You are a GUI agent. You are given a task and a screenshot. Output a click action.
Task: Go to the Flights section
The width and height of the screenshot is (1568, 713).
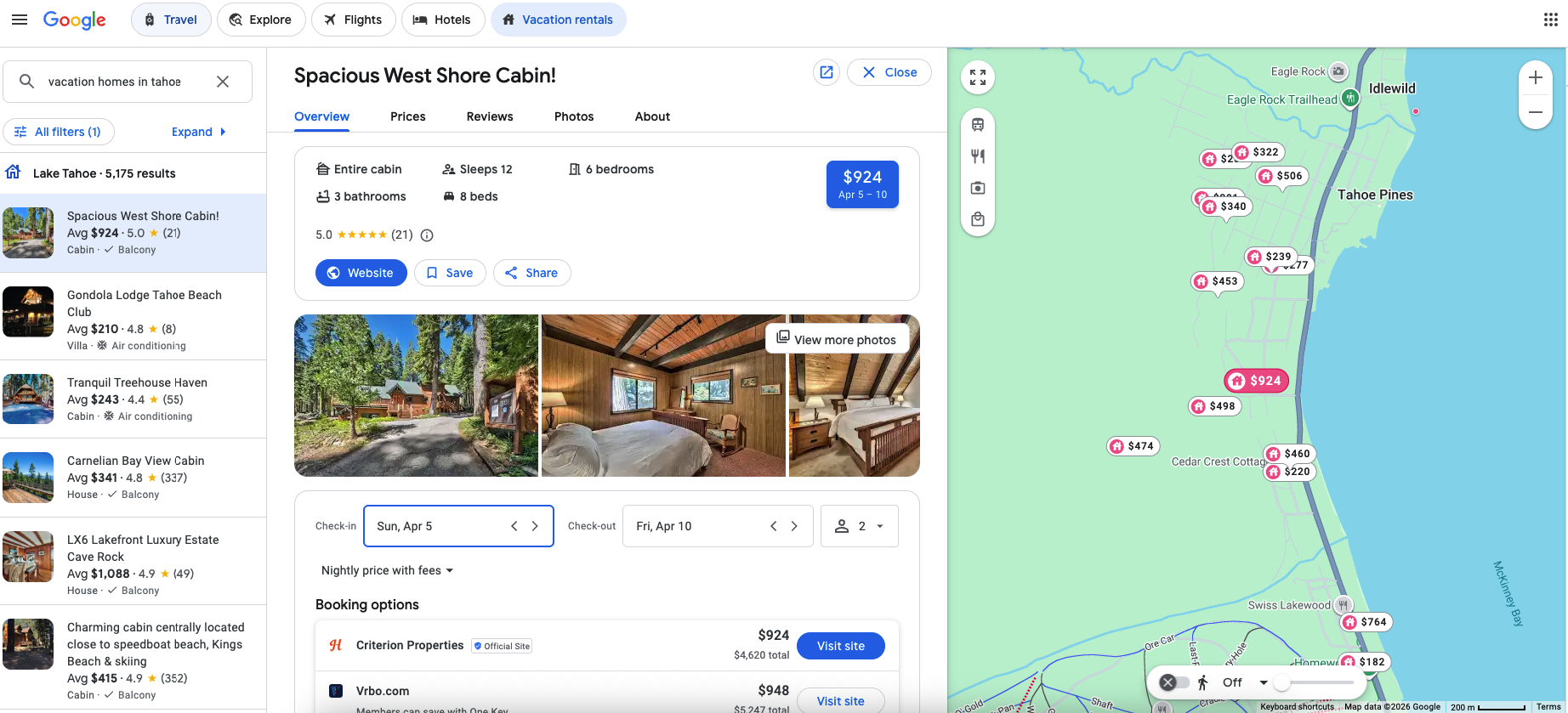click(x=353, y=20)
